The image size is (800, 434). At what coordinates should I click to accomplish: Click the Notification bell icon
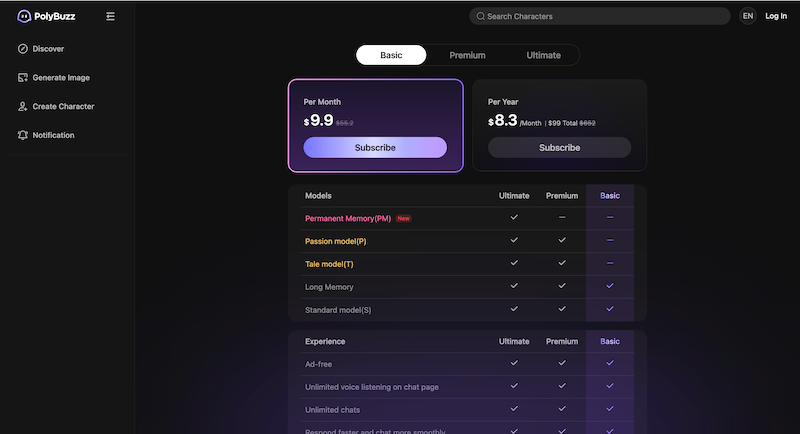pyautogui.click(x=22, y=135)
